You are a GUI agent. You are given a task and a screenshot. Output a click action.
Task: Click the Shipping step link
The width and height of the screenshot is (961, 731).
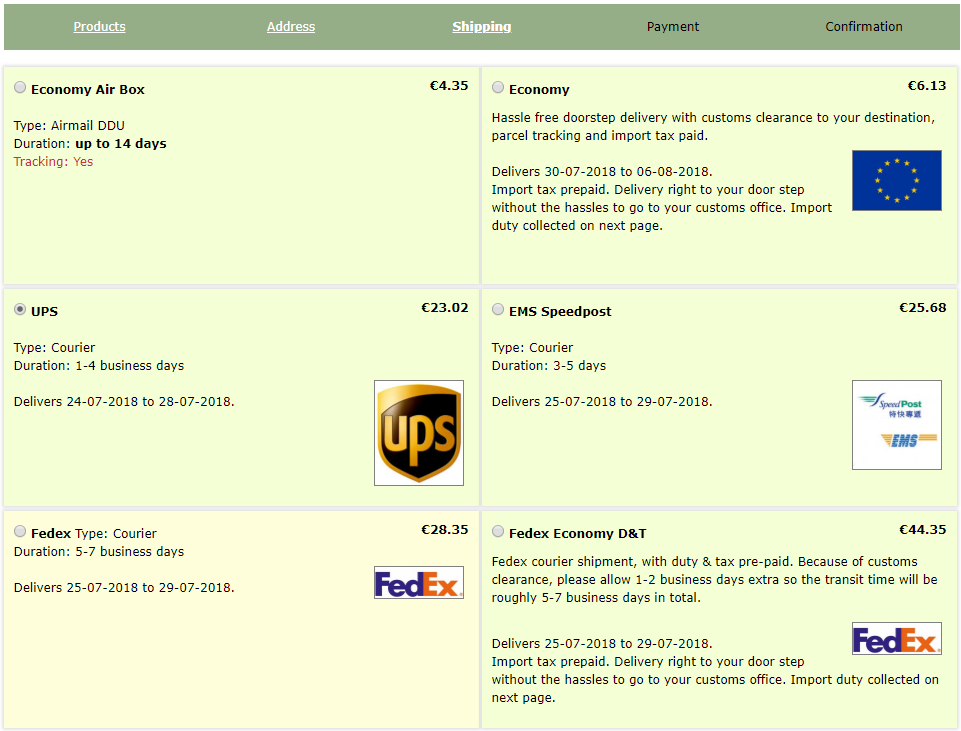click(482, 26)
